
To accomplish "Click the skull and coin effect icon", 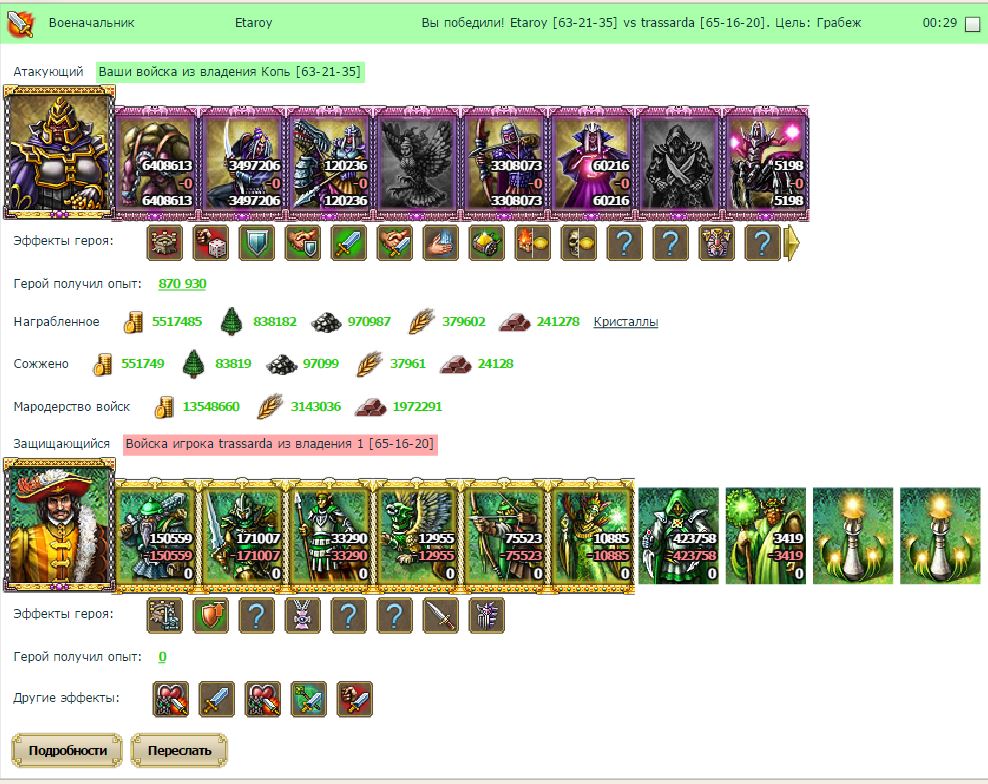I will (578, 243).
